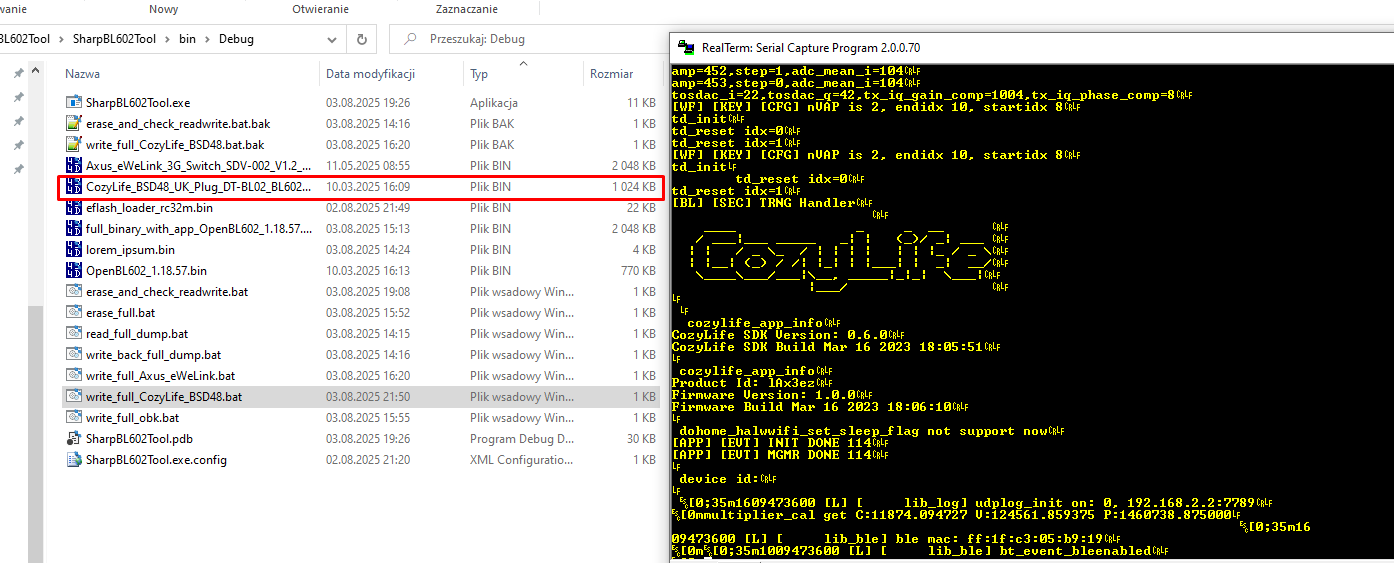Viewport: 1394px width, 563px height.
Task: Click the refresh button in the address bar
Action: pos(362,39)
